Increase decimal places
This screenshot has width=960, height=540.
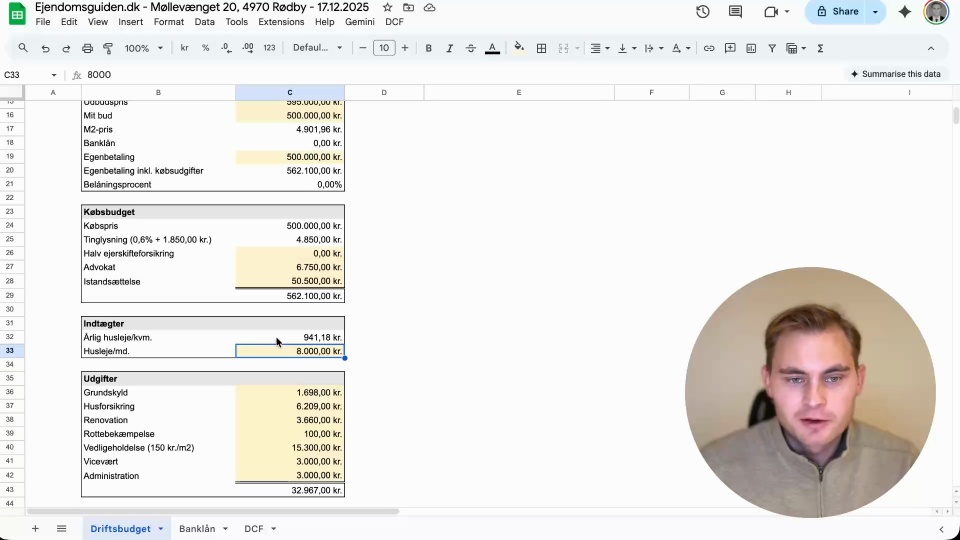pos(247,48)
